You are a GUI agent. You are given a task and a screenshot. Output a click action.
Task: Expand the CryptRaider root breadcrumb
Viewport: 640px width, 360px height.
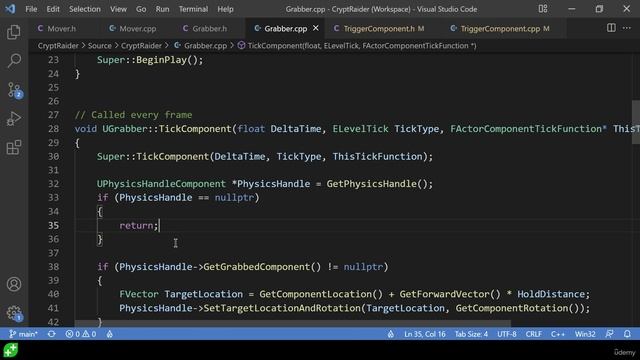58,46
